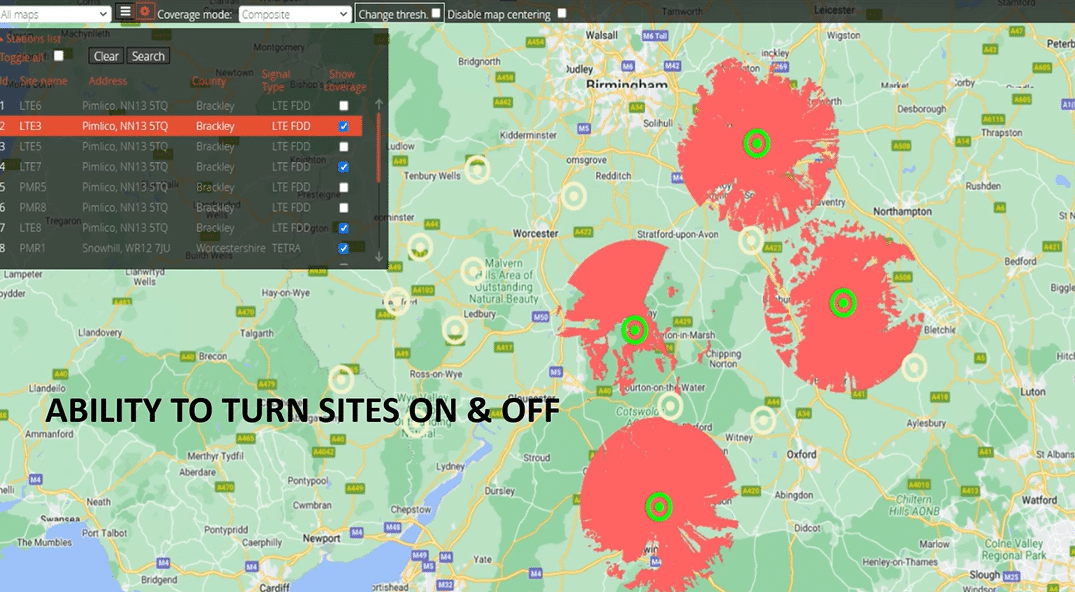1075x592 pixels.
Task: Open the All maps dropdown
Action: (x=55, y=14)
